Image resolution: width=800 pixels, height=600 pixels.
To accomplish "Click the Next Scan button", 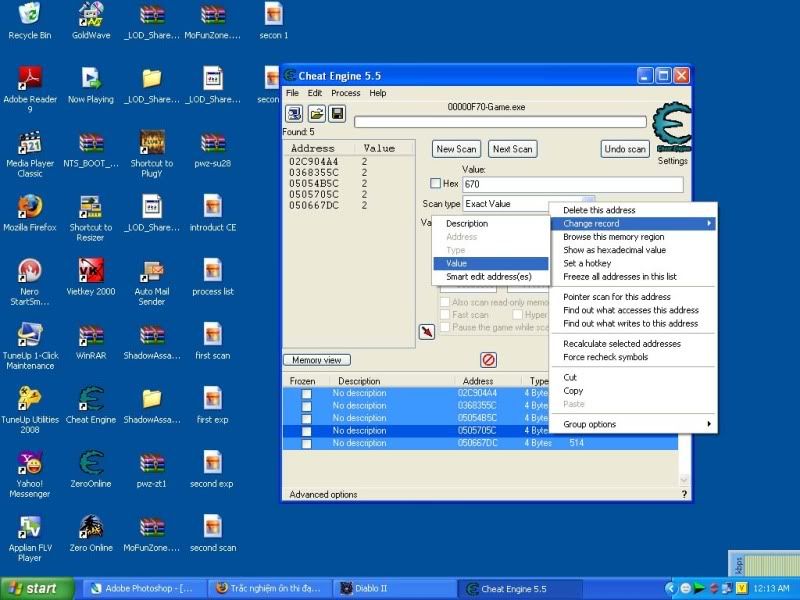I will point(512,149).
